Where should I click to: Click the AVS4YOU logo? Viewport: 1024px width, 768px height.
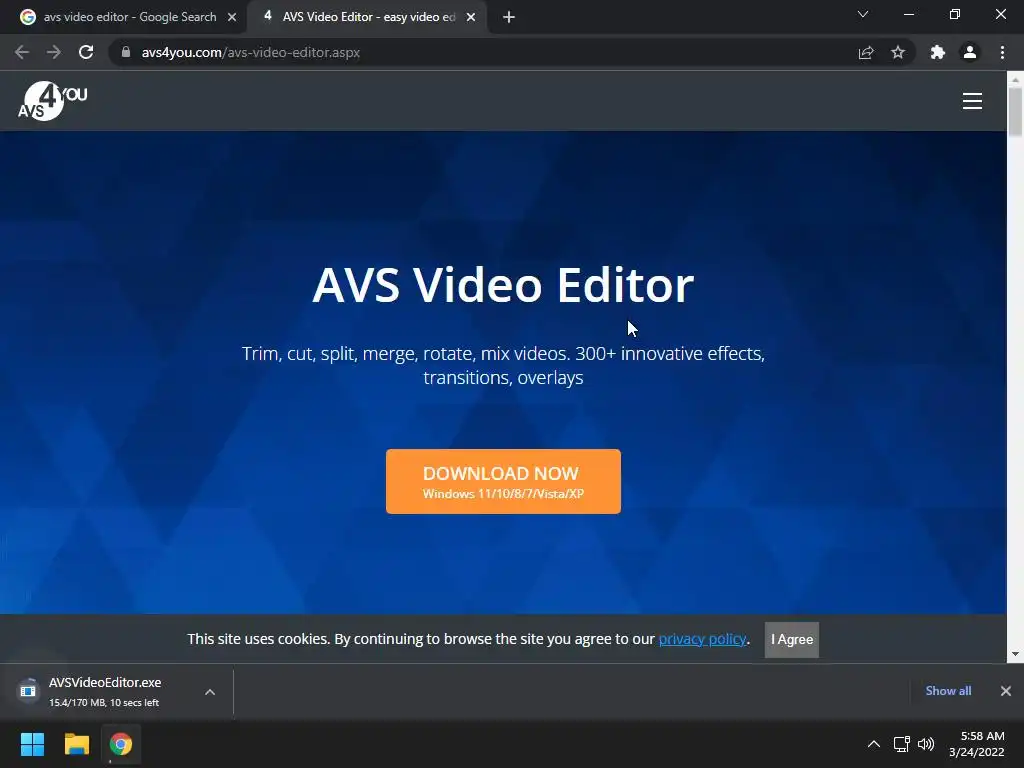[x=53, y=101]
